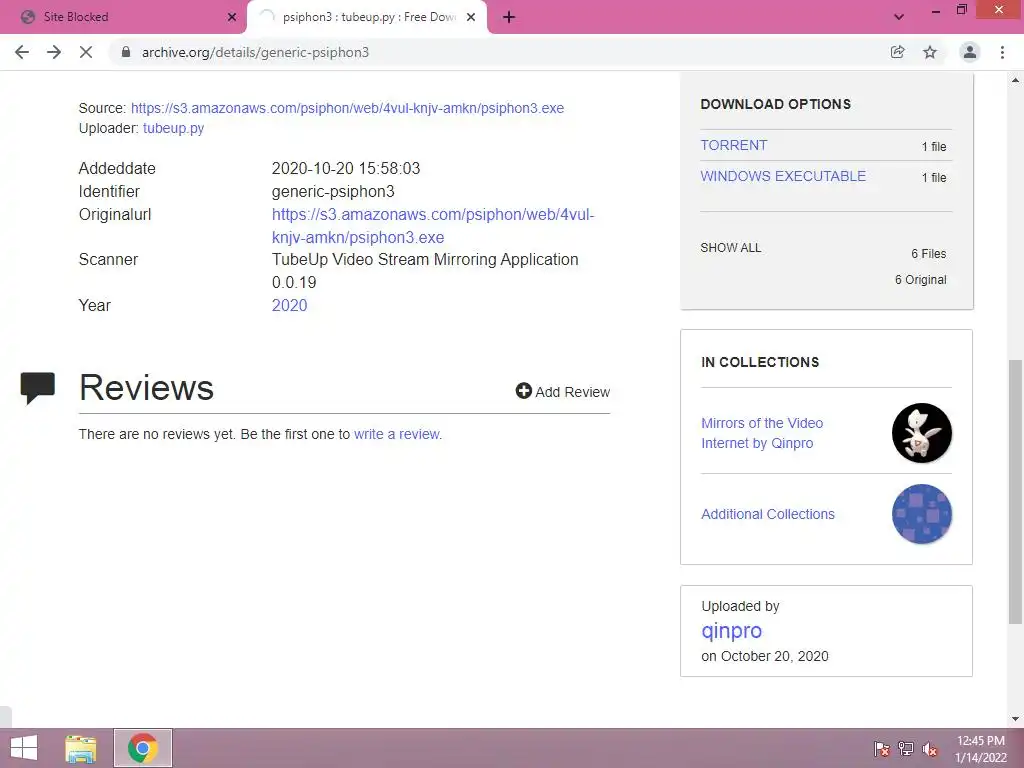Click the Additional Collections purple thumbnail
1024x768 pixels.
921,514
